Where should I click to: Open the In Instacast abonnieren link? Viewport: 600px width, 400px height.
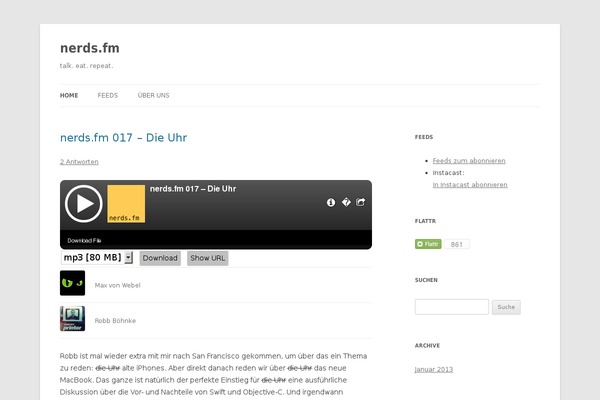[x=470, y=184]
